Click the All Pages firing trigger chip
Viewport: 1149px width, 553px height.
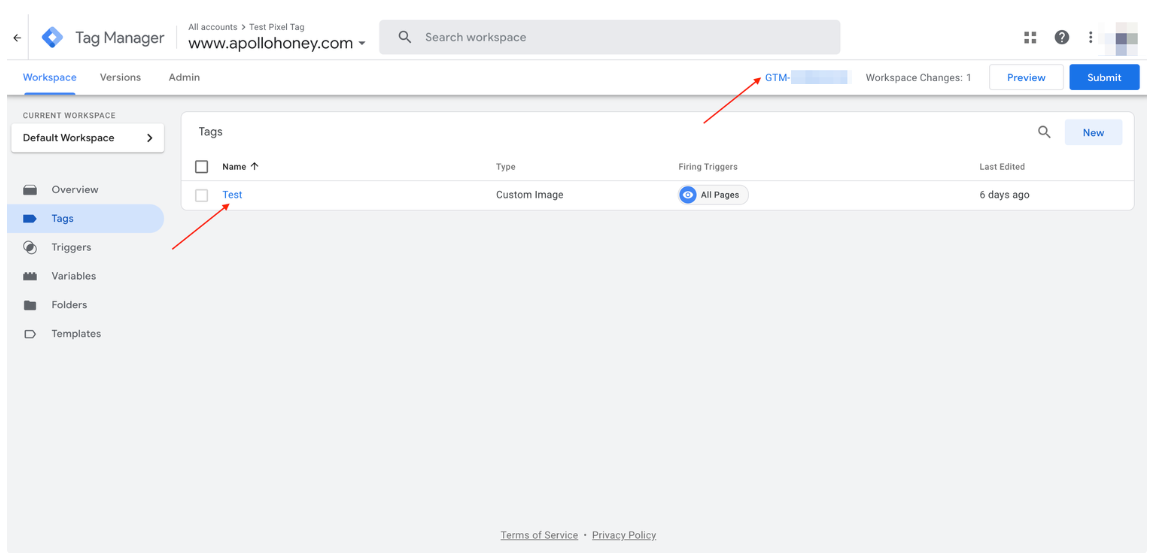point(712,195)
